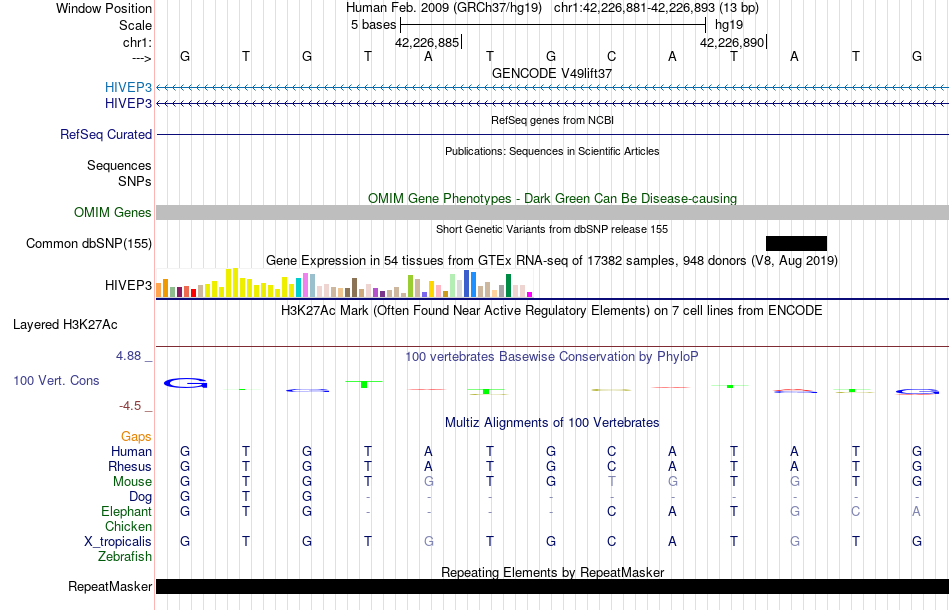Image resolution: width=950 pixels, height=610 pixels.
Task: Click the HIVEP3 GTEx expression bar chart
Action: coord(344,283)
